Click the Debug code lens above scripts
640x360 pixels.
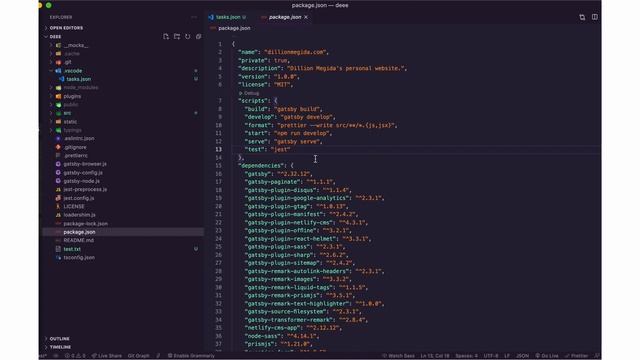(x=249, y=93)
